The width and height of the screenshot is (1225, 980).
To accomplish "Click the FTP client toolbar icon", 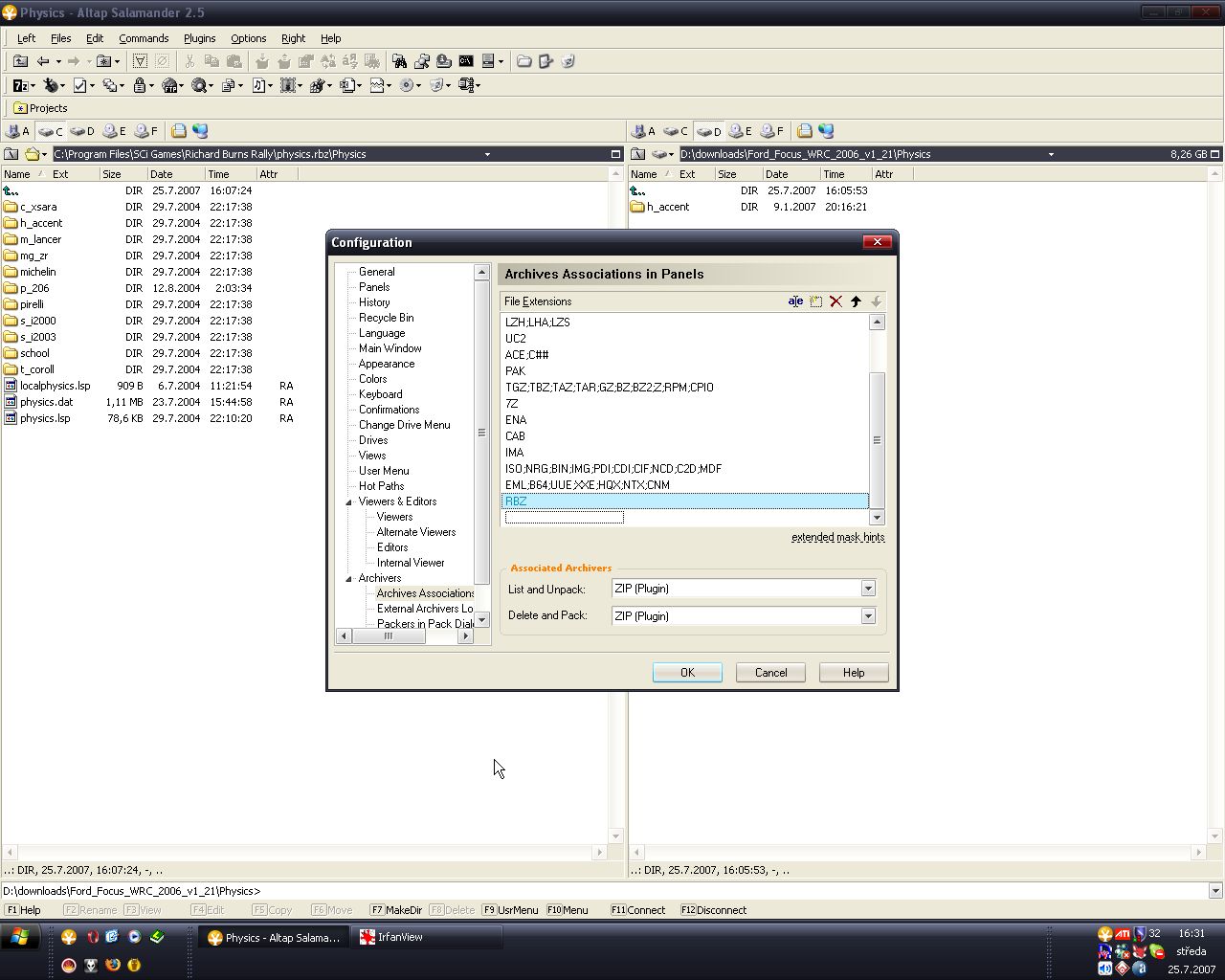I will 169,85.
